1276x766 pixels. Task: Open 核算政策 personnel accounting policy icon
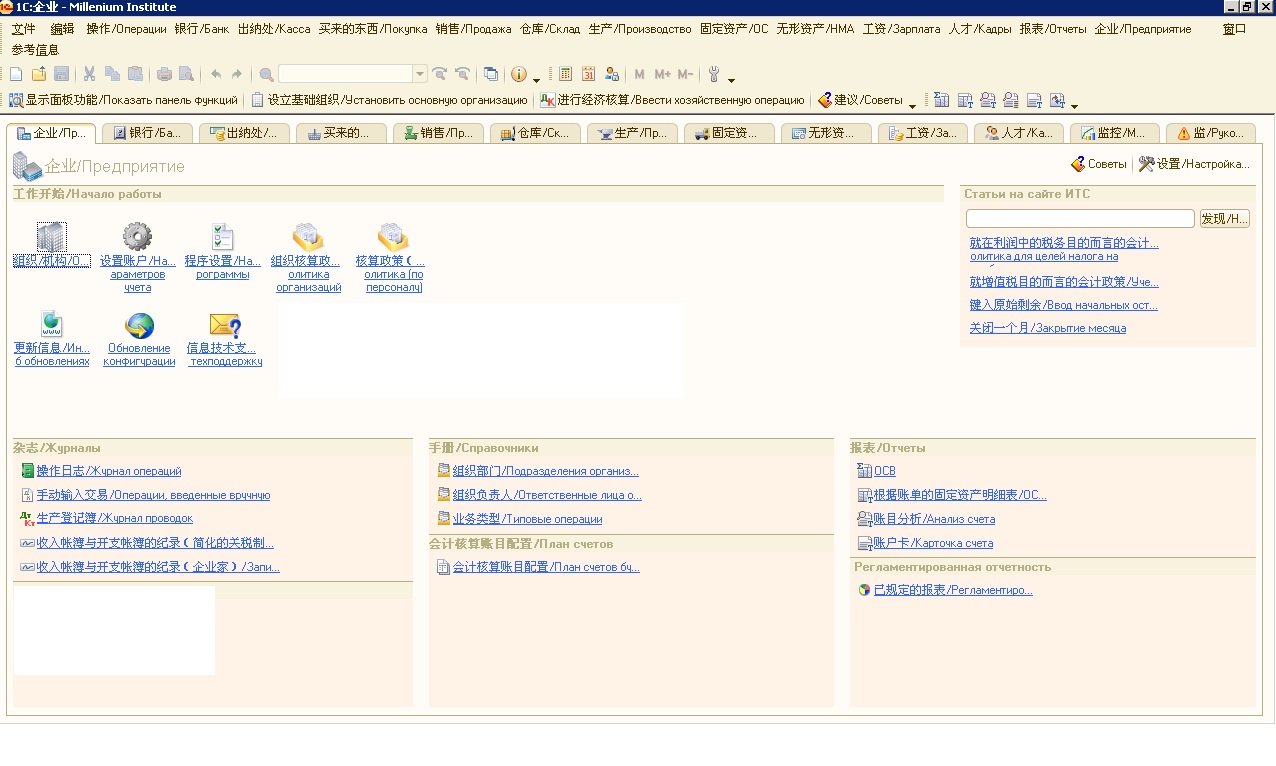[393, 237]
